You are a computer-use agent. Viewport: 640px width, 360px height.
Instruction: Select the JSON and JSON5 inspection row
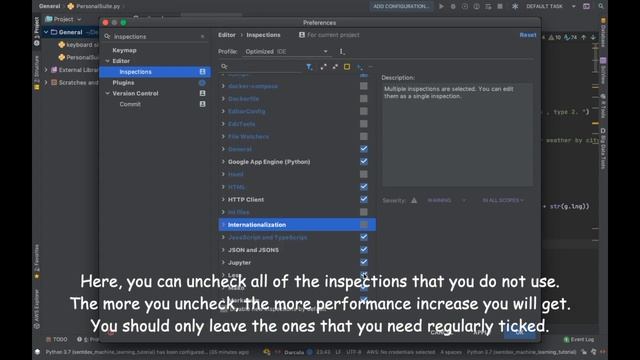coord(297,250)
